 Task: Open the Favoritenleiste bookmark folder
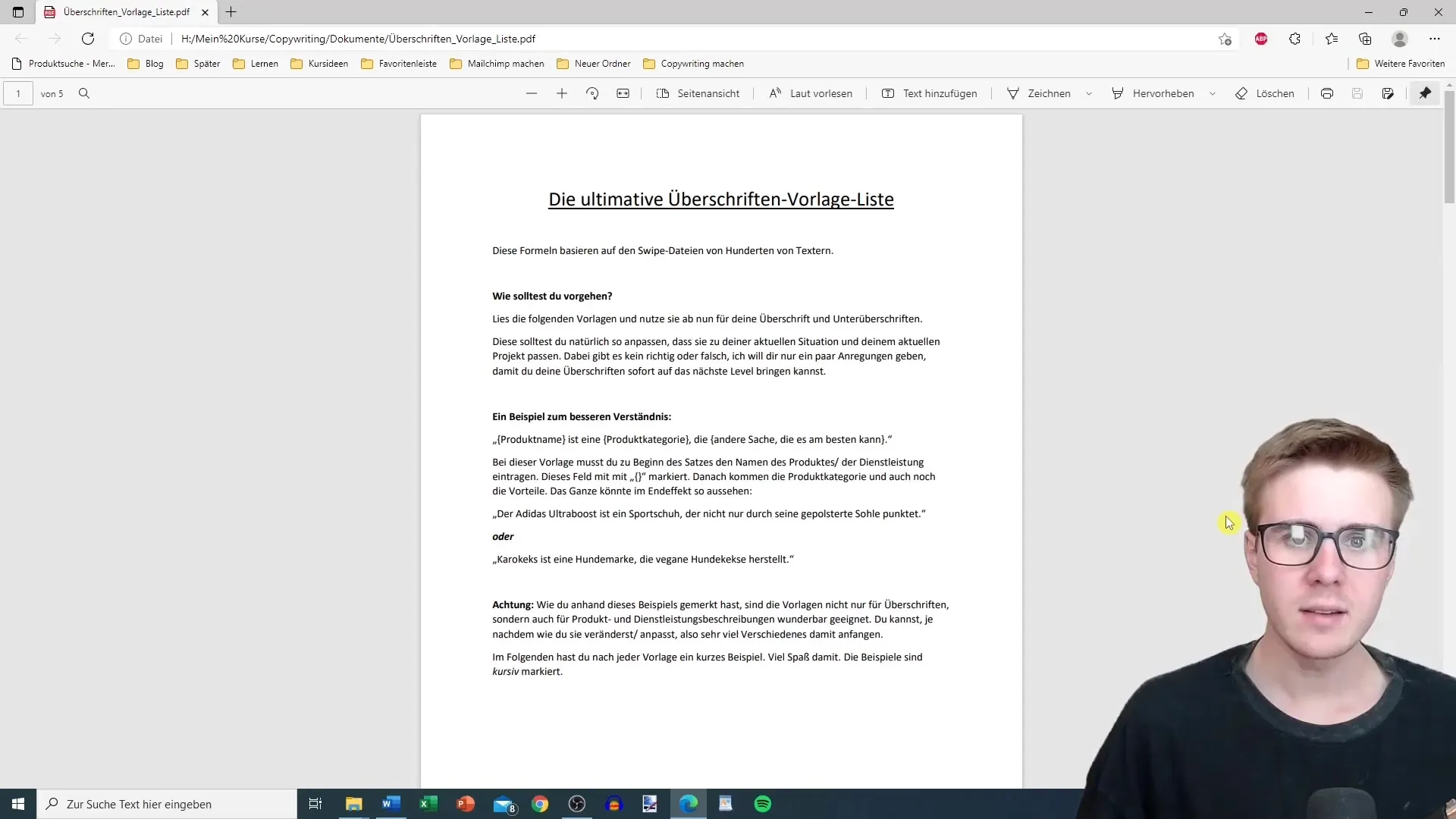(399, 64)
